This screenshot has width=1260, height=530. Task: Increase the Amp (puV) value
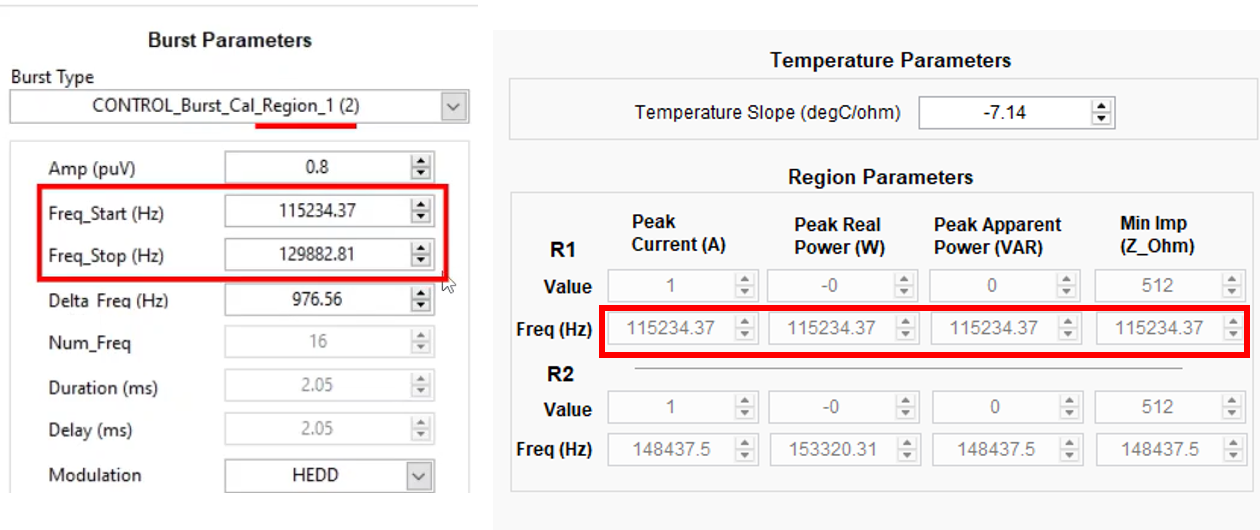[x=421, y=162]
